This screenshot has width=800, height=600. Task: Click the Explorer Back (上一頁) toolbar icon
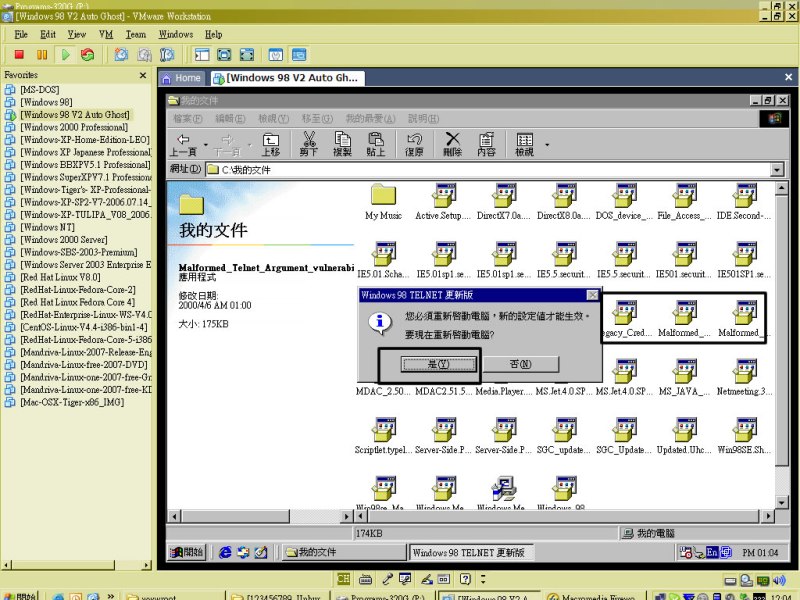[x=183, y=144]
